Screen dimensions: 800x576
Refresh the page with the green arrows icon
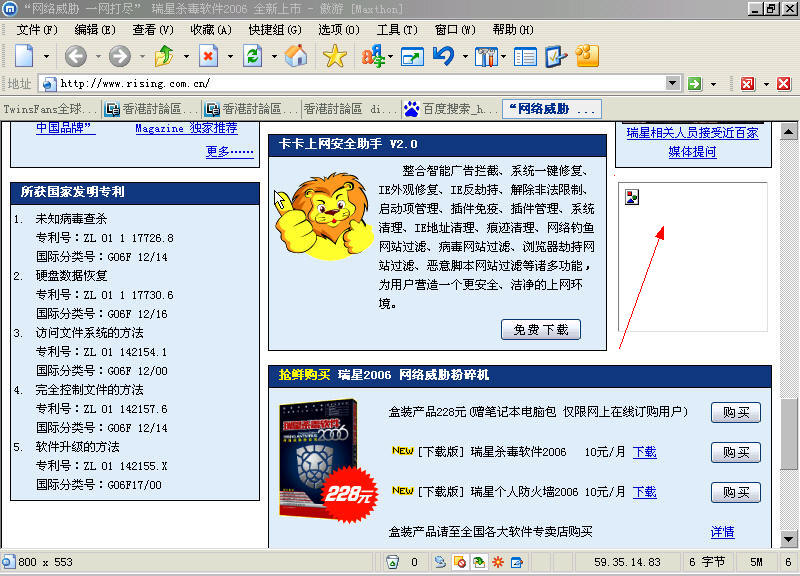[253, 56]
